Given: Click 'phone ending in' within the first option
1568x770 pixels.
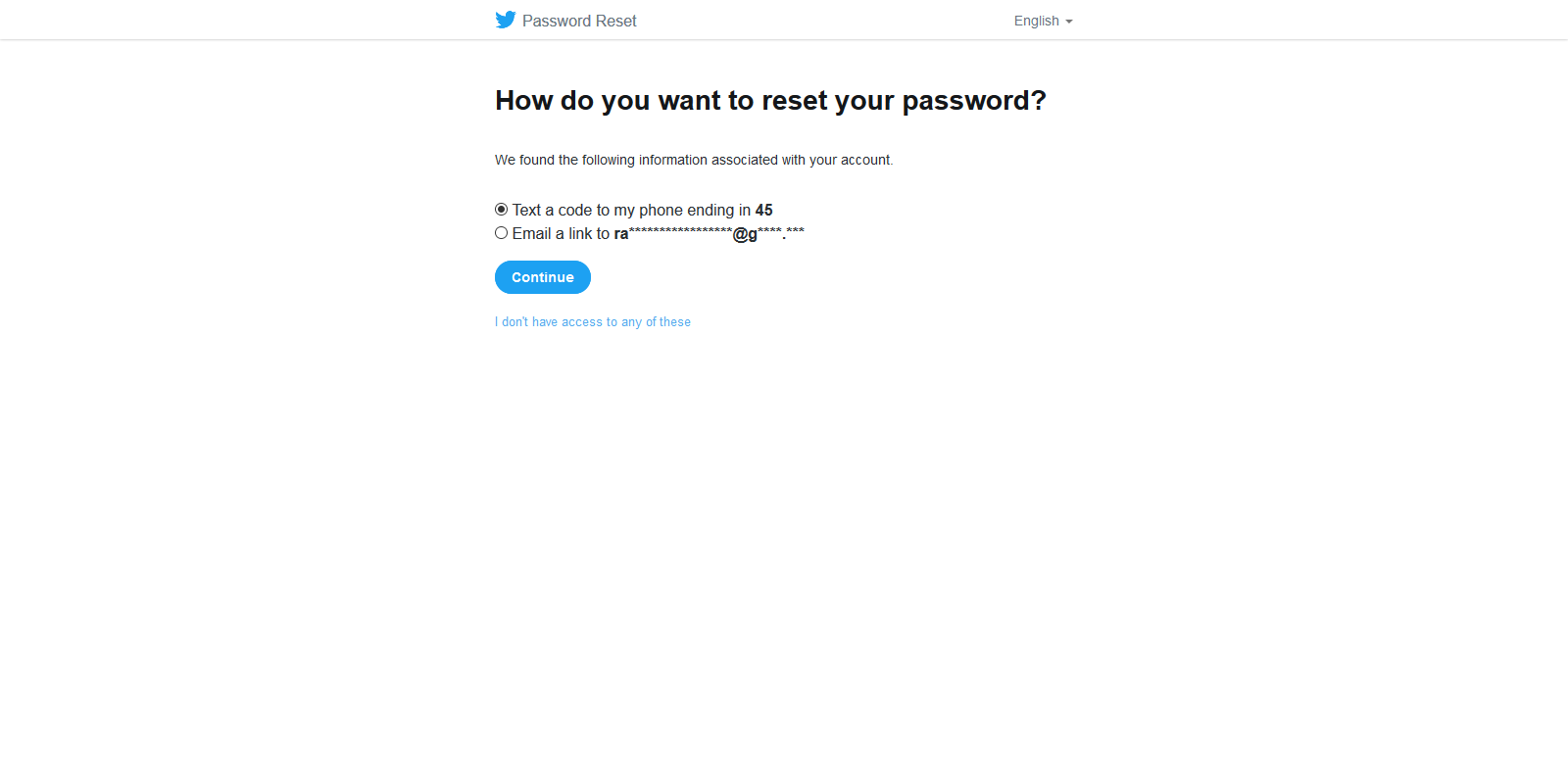Looking at the screenshot, I should 695,210.
